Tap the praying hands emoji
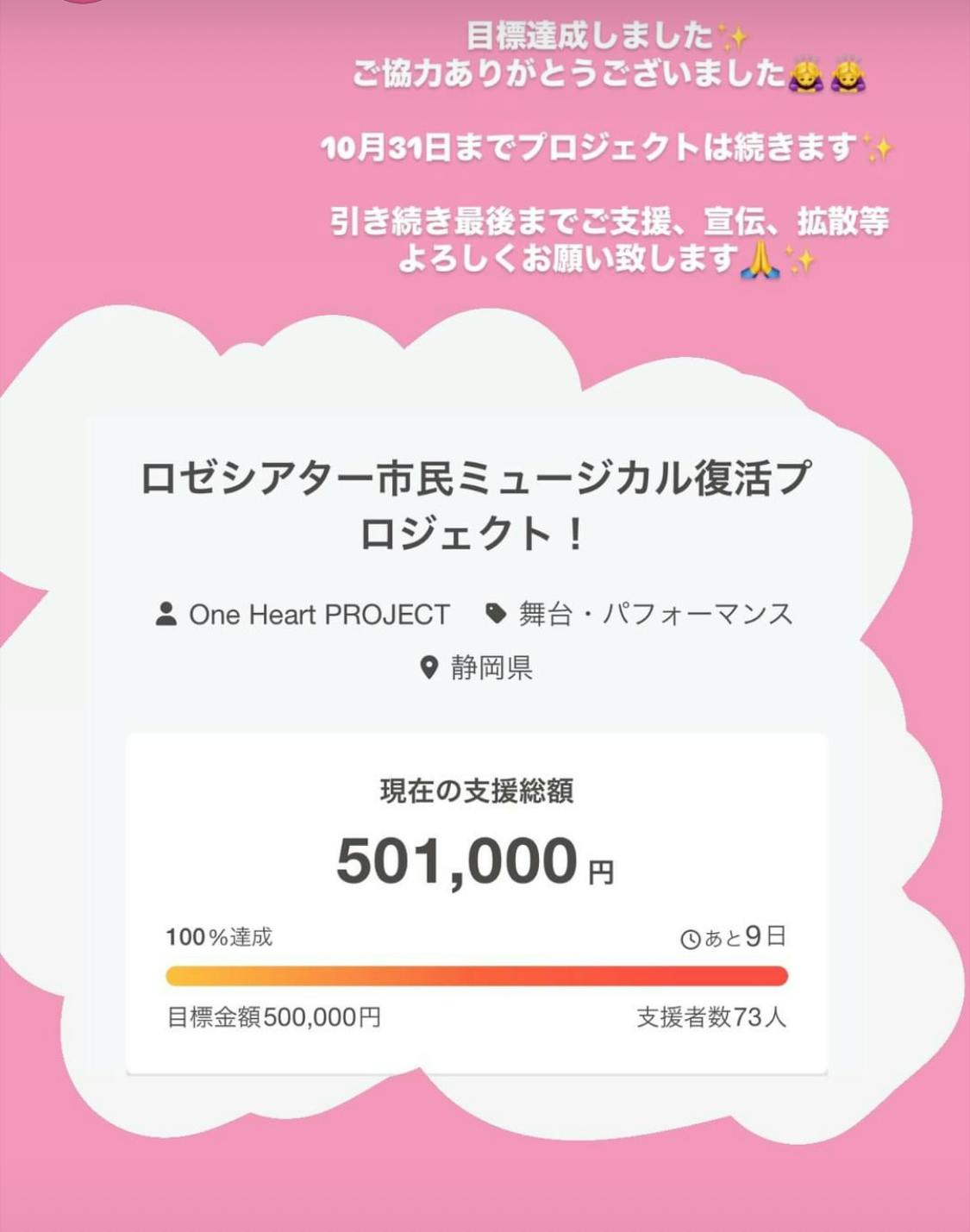Screen dimensions: 970x1232 point(759,260)
